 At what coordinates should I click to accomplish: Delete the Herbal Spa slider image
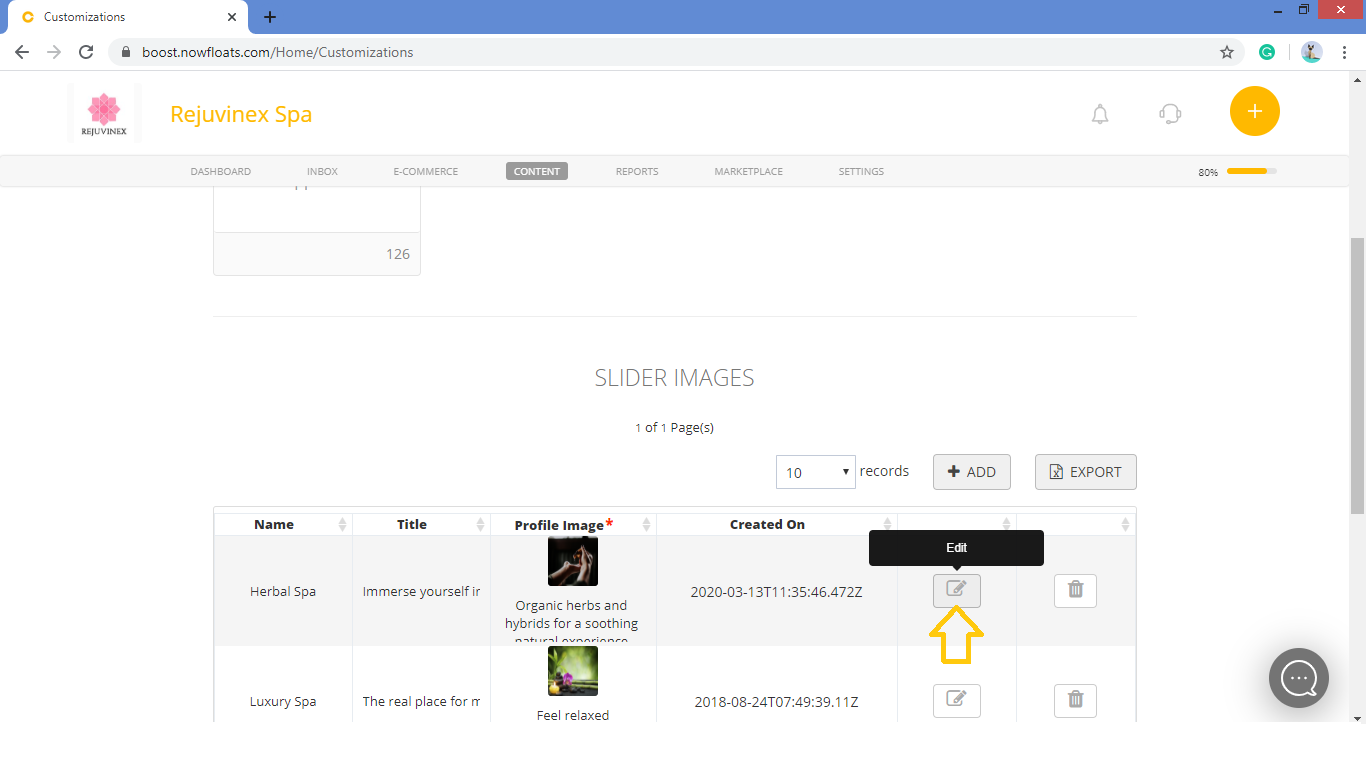tap(1075, 591)
